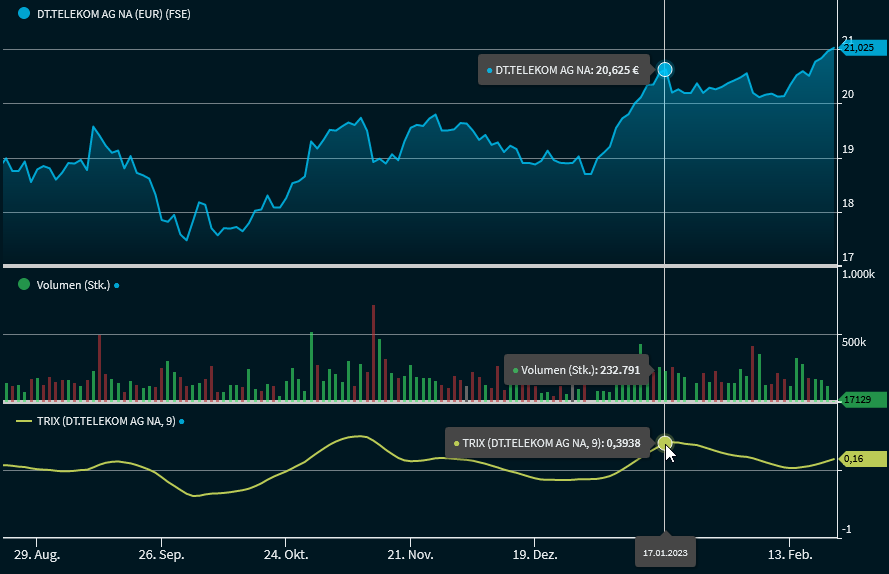The image size is (889, 574).
Task: Click the divider between price and volume panels
Action: point(418,266)
